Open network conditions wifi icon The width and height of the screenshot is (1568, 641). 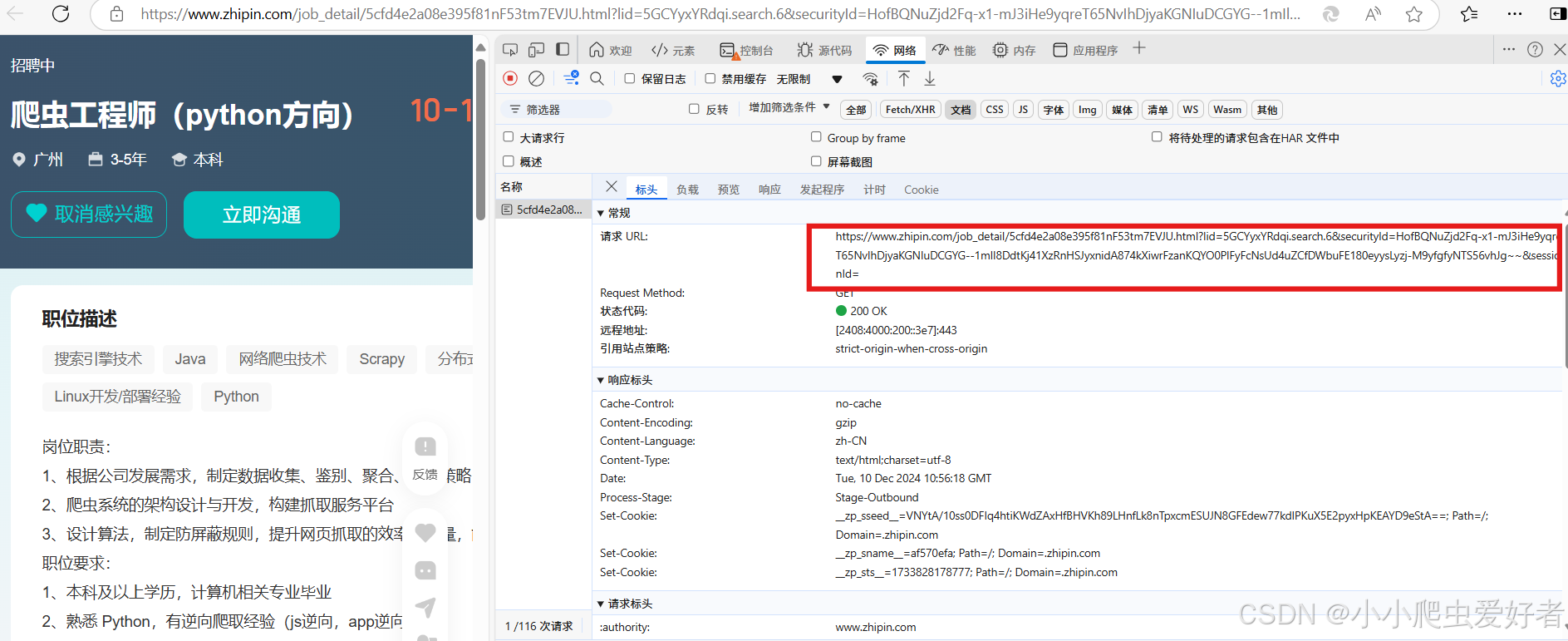(870, 79)
